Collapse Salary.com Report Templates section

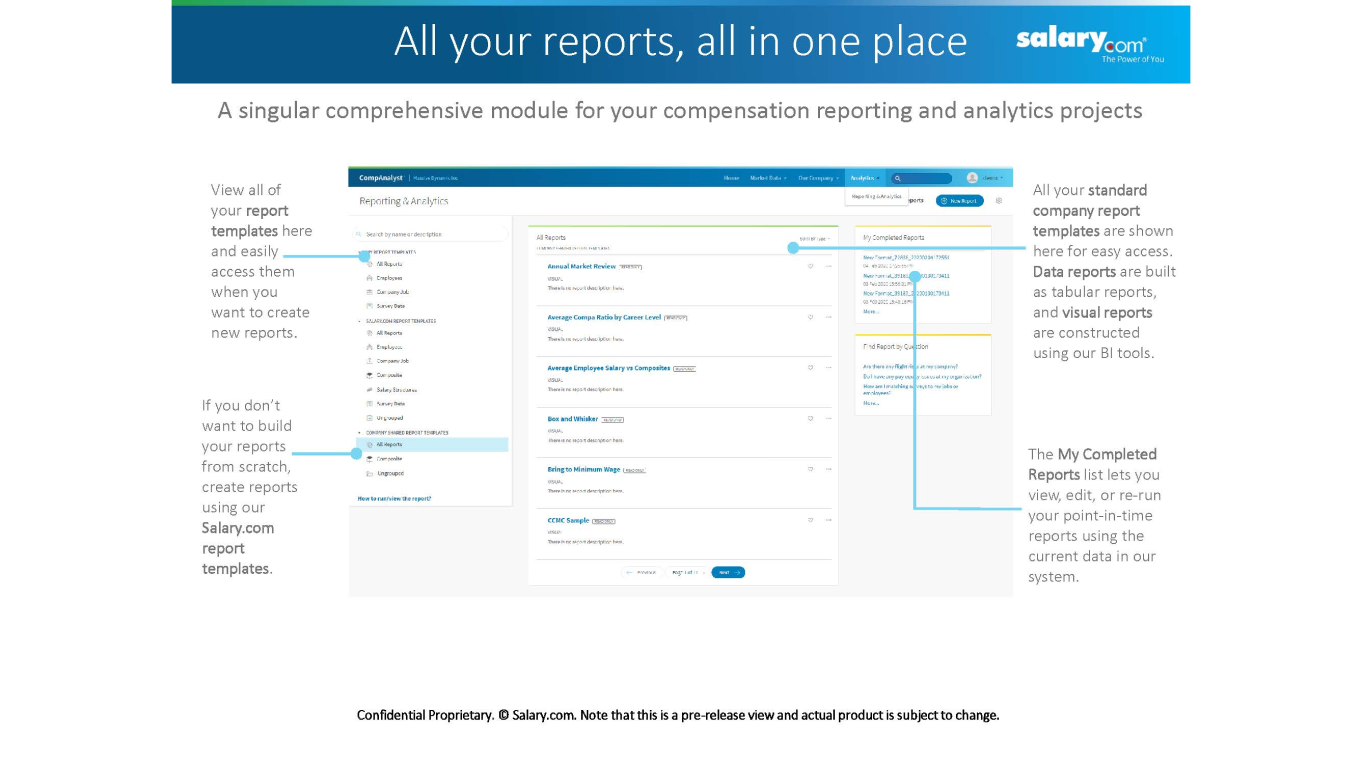click(x=360, y=321)
